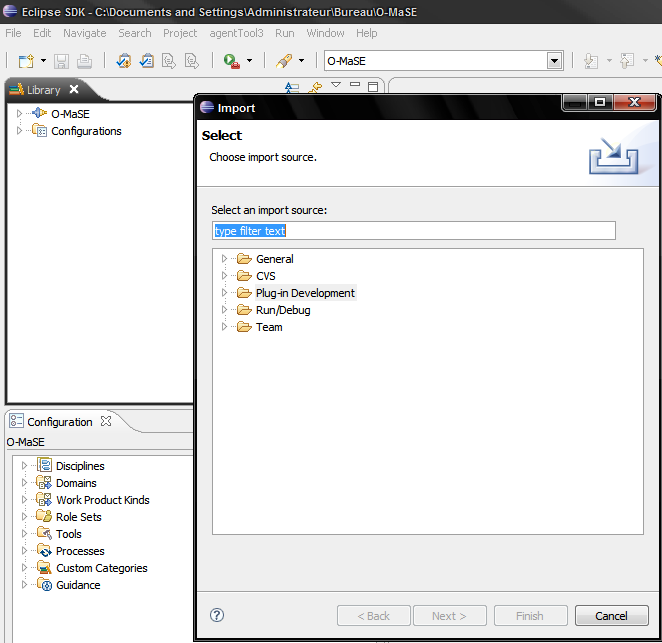Select Work Product Kinds in Configuration
This screenshot has height=643, width=662.
pyautogui.click(x=103, y=500)
